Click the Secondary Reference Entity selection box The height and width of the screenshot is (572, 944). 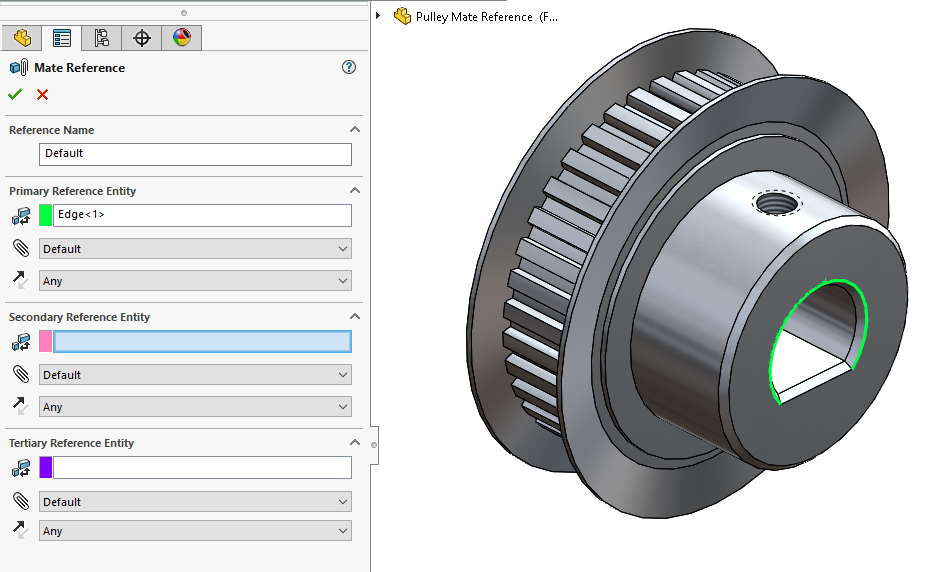[201, 342]
